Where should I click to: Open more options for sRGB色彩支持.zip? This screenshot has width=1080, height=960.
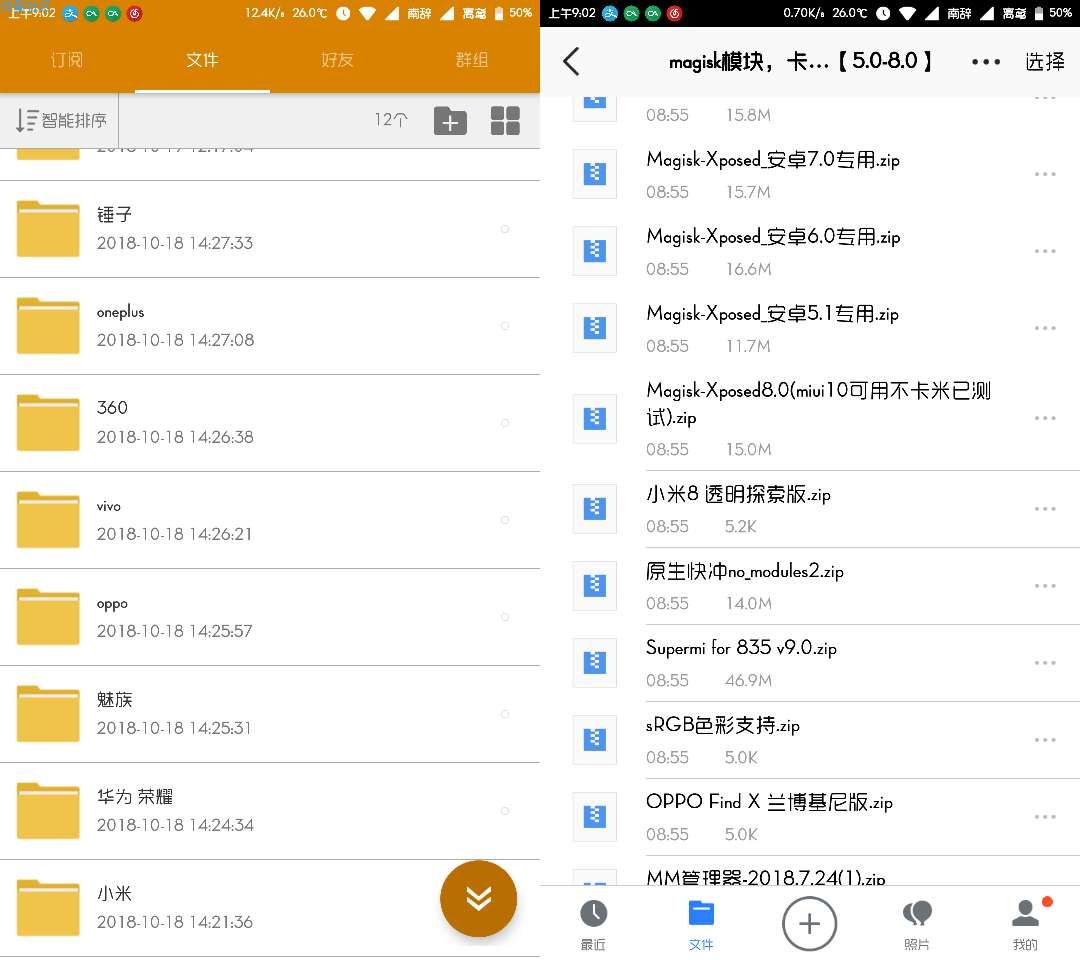(x=1045, y=740)
